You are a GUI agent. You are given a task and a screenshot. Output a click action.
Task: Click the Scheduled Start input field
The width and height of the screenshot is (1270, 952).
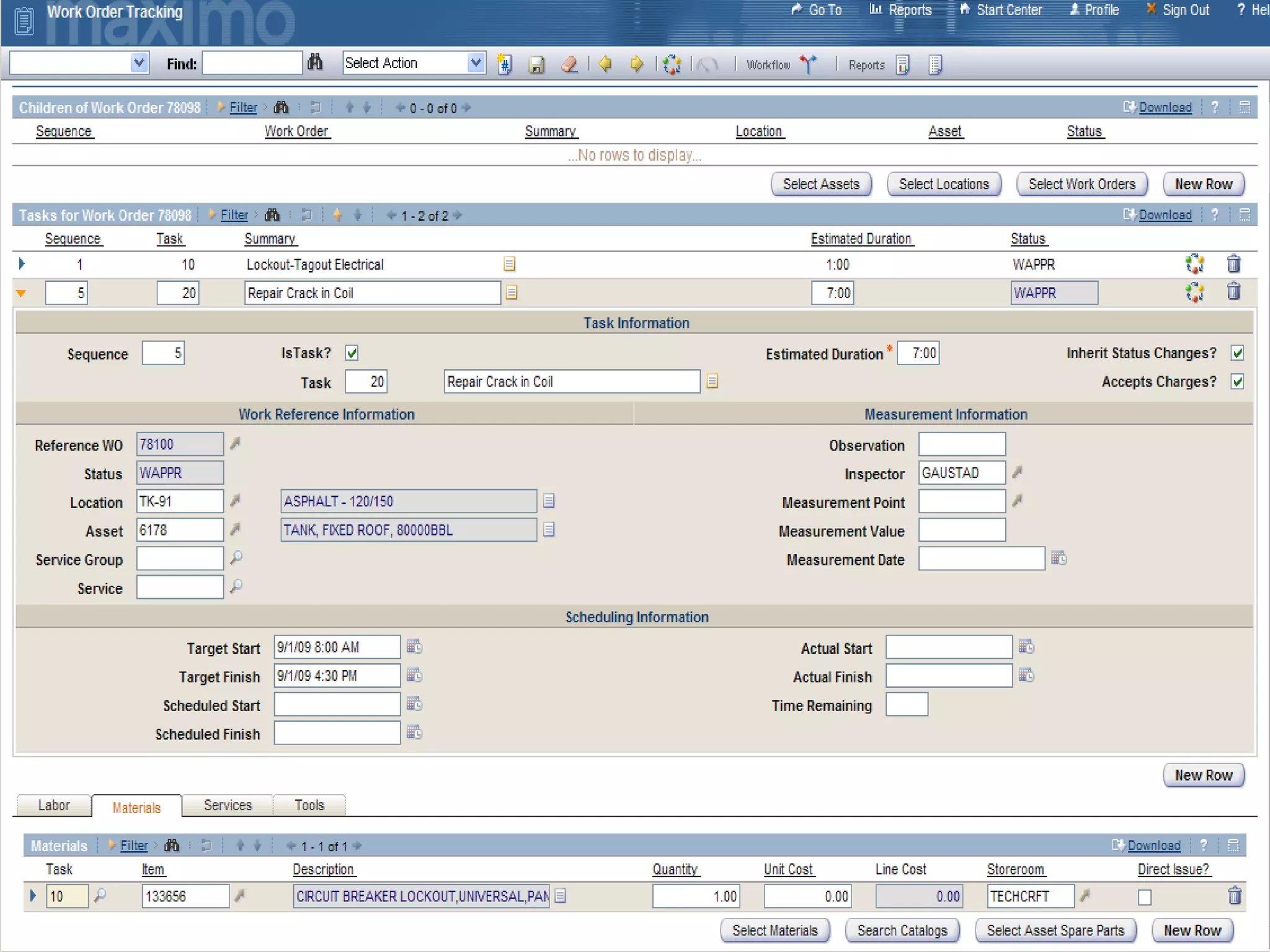(x=337, y=705)
